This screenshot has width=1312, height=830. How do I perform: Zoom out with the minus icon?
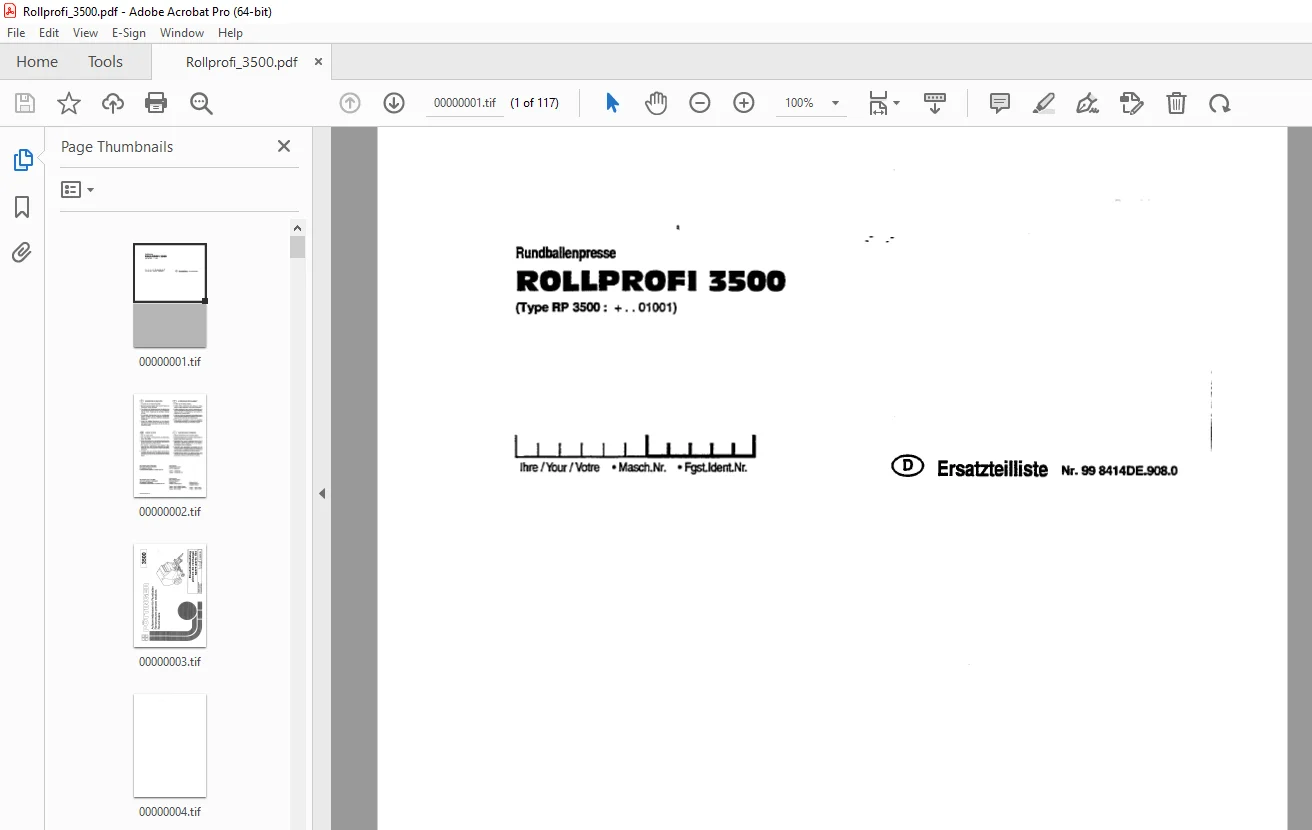(x=700, y=103)
